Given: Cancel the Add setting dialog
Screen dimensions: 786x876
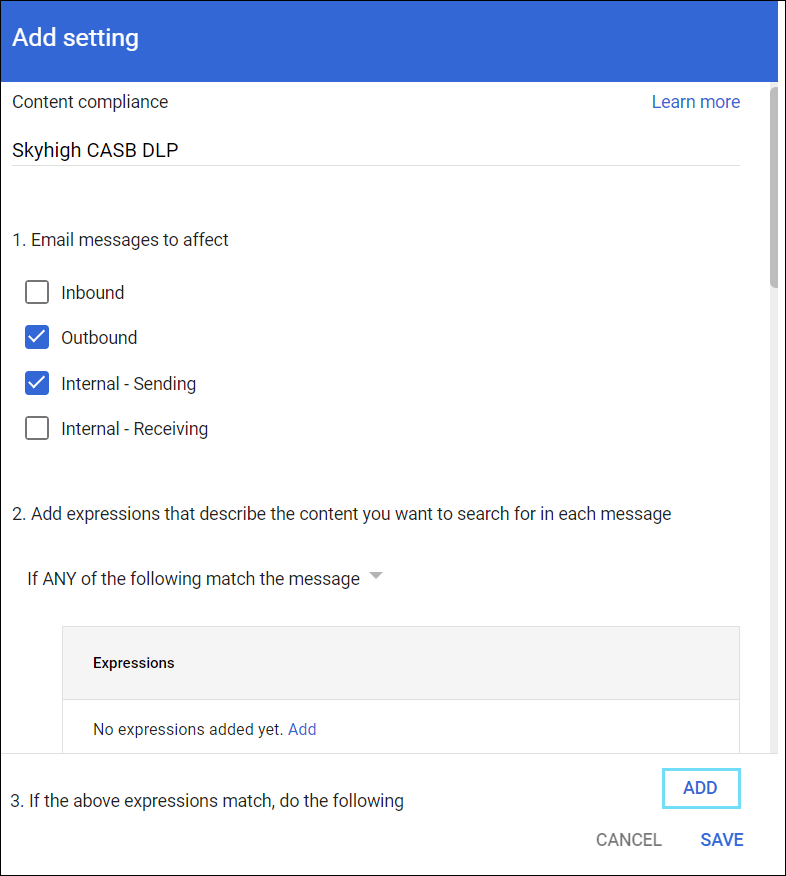Looking at the screenshot, I should 628,840.
